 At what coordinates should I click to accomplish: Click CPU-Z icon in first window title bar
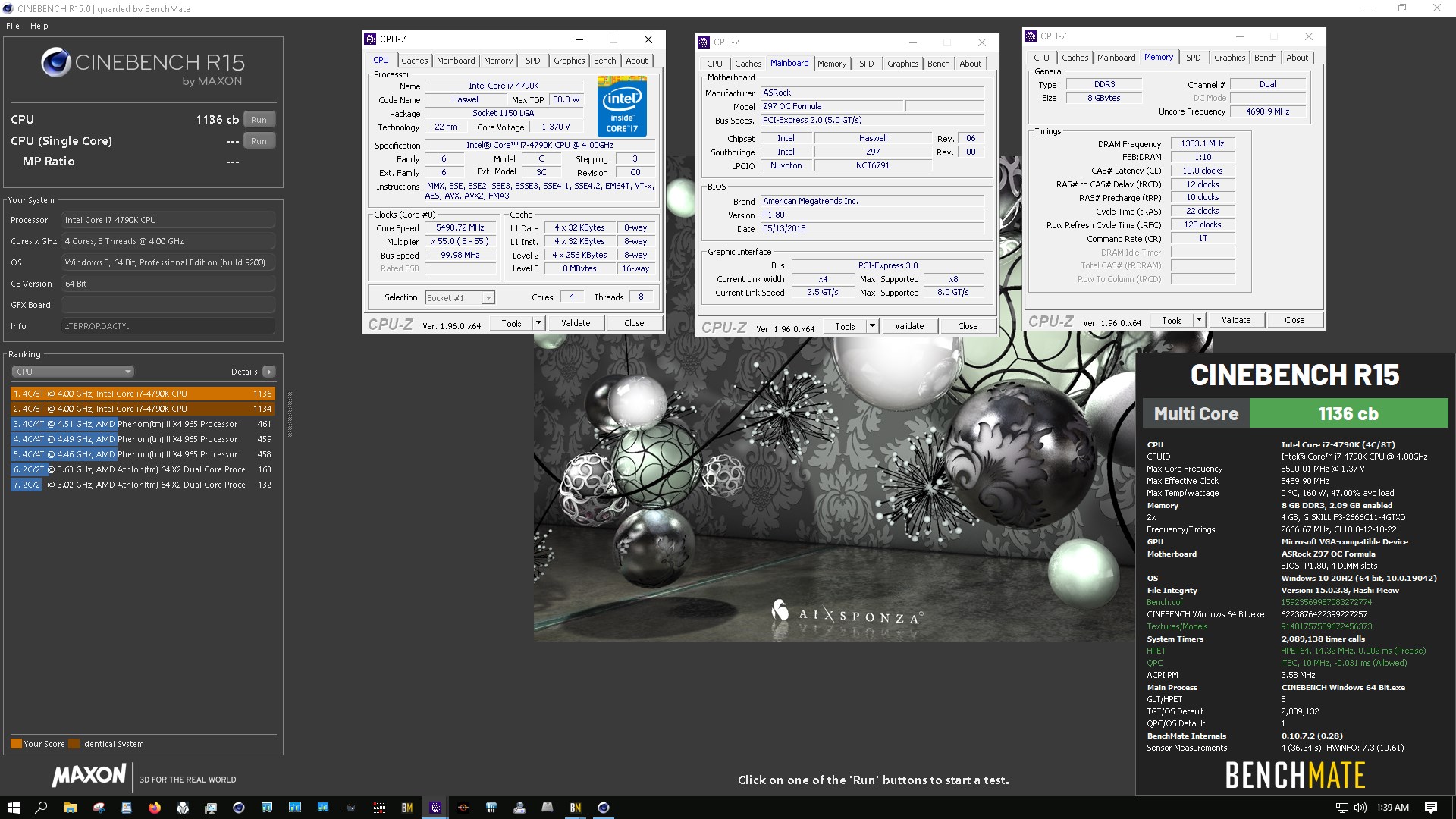click(370, 39)
